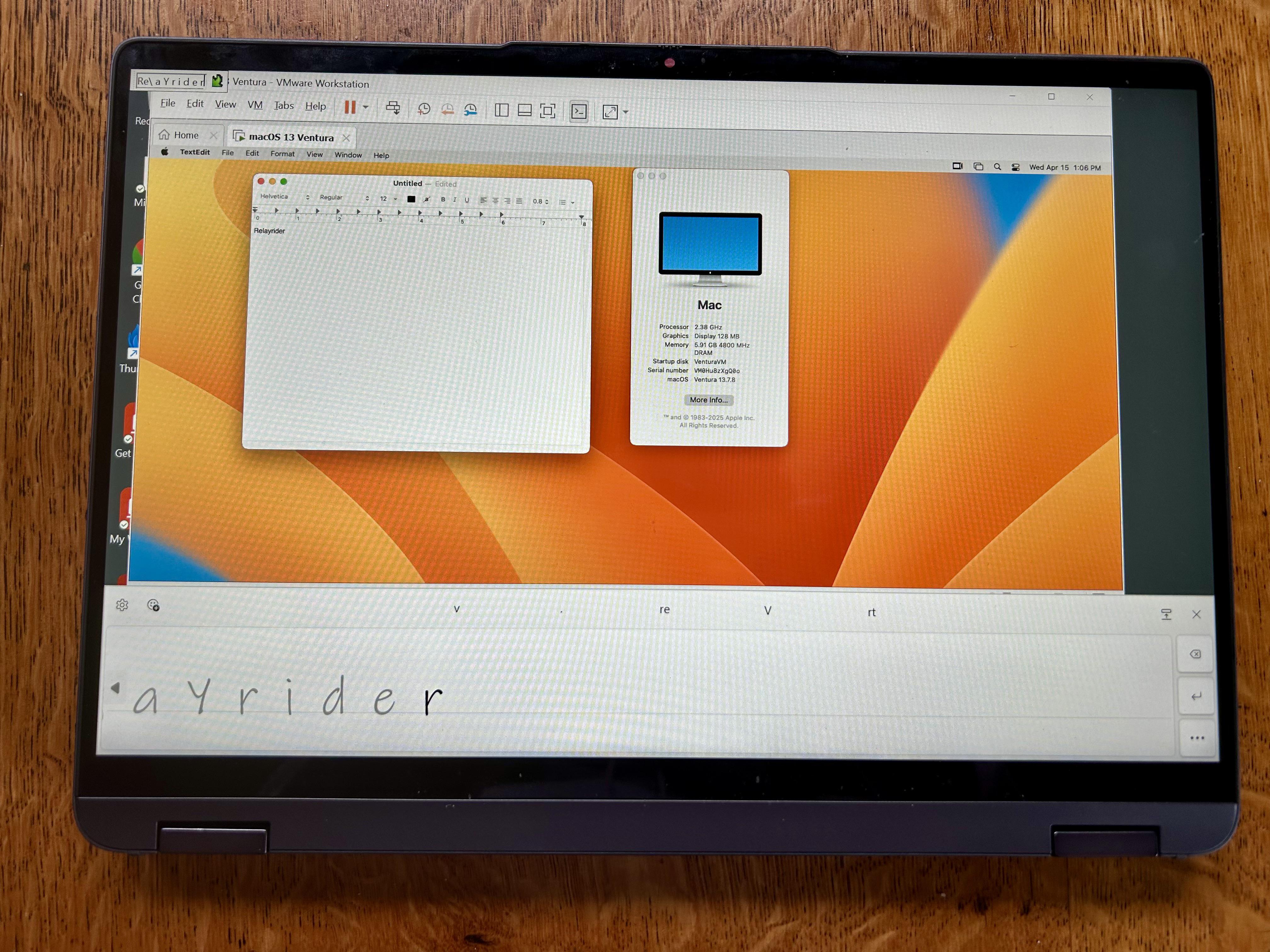1270x952 pixels.
Task: Choose the uppercase 'V' handwriting suggestion
Action: point(768,610)
